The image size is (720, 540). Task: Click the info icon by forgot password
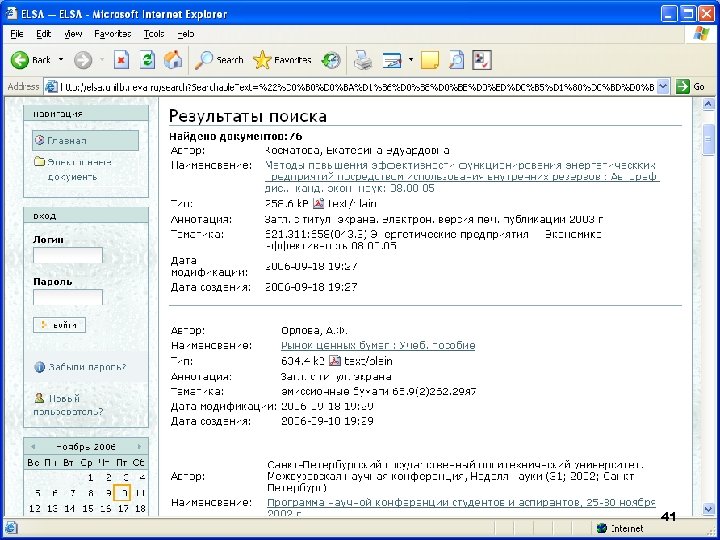(x=40, y=367)
